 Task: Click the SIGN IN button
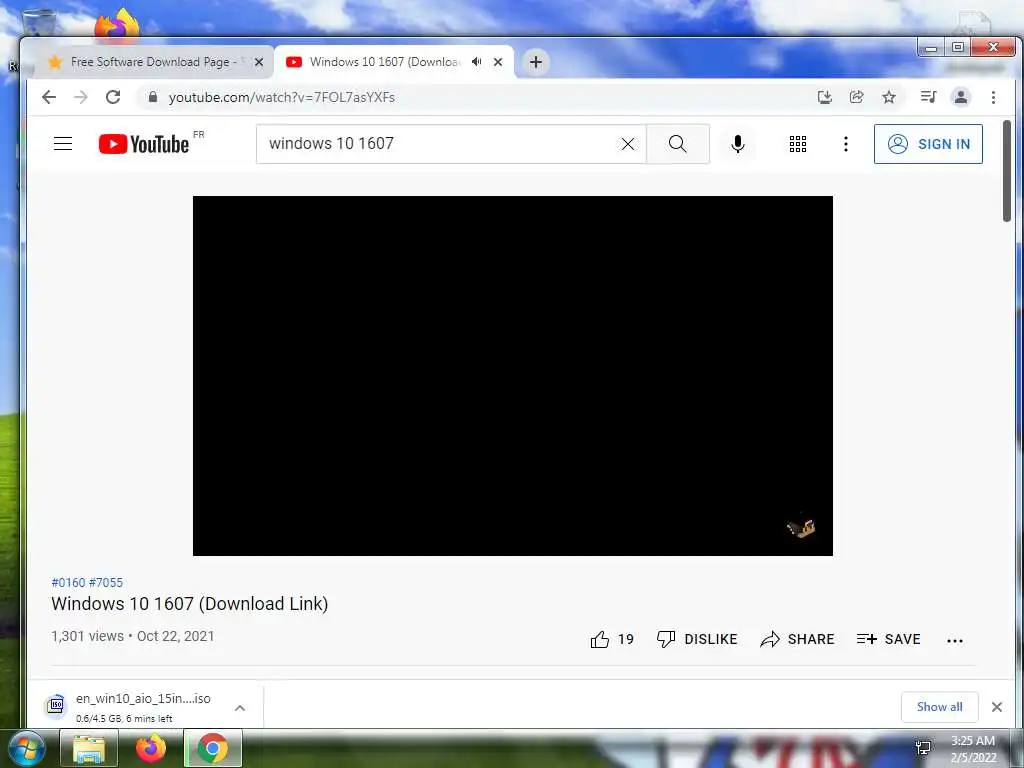pyautogui.click(x=928, y=144)
